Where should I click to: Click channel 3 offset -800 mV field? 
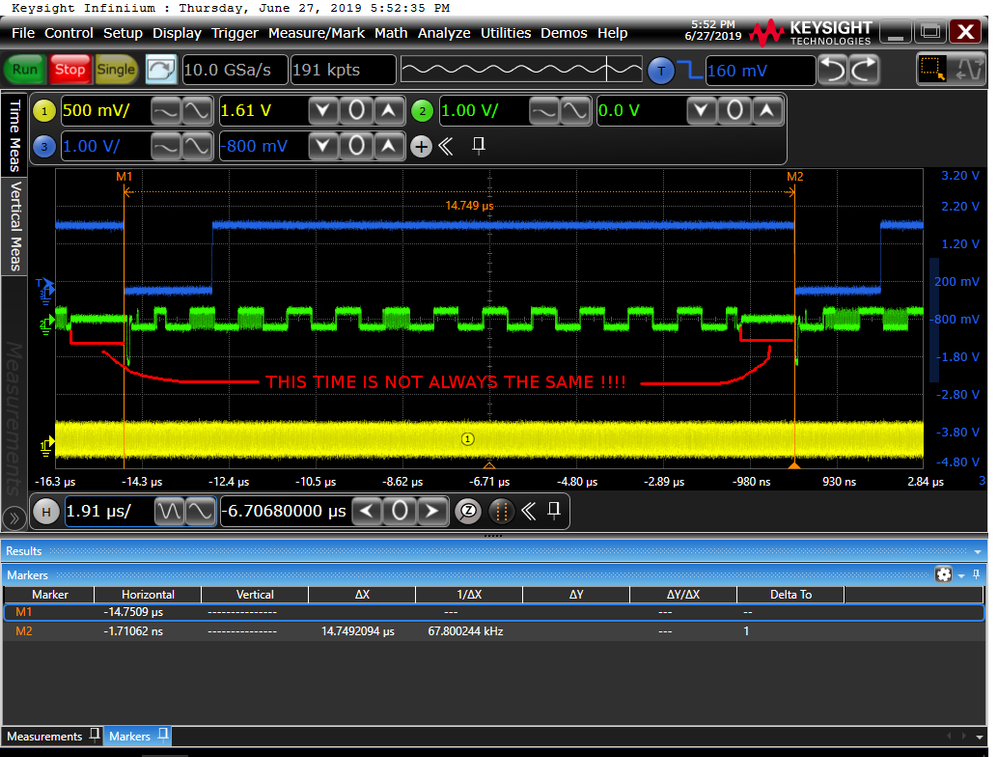[263, 146]
